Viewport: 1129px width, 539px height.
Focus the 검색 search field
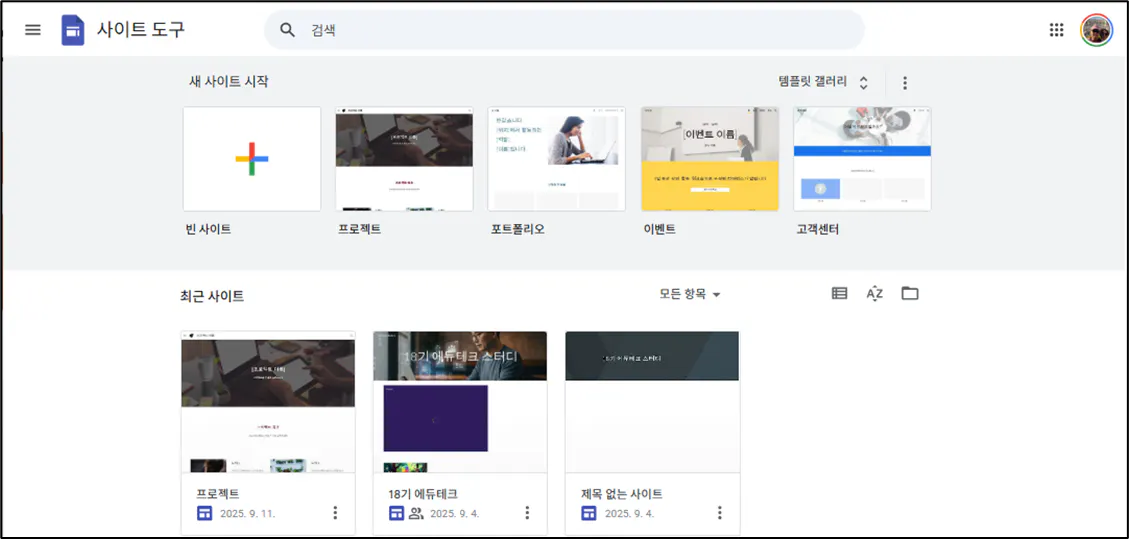564,30
